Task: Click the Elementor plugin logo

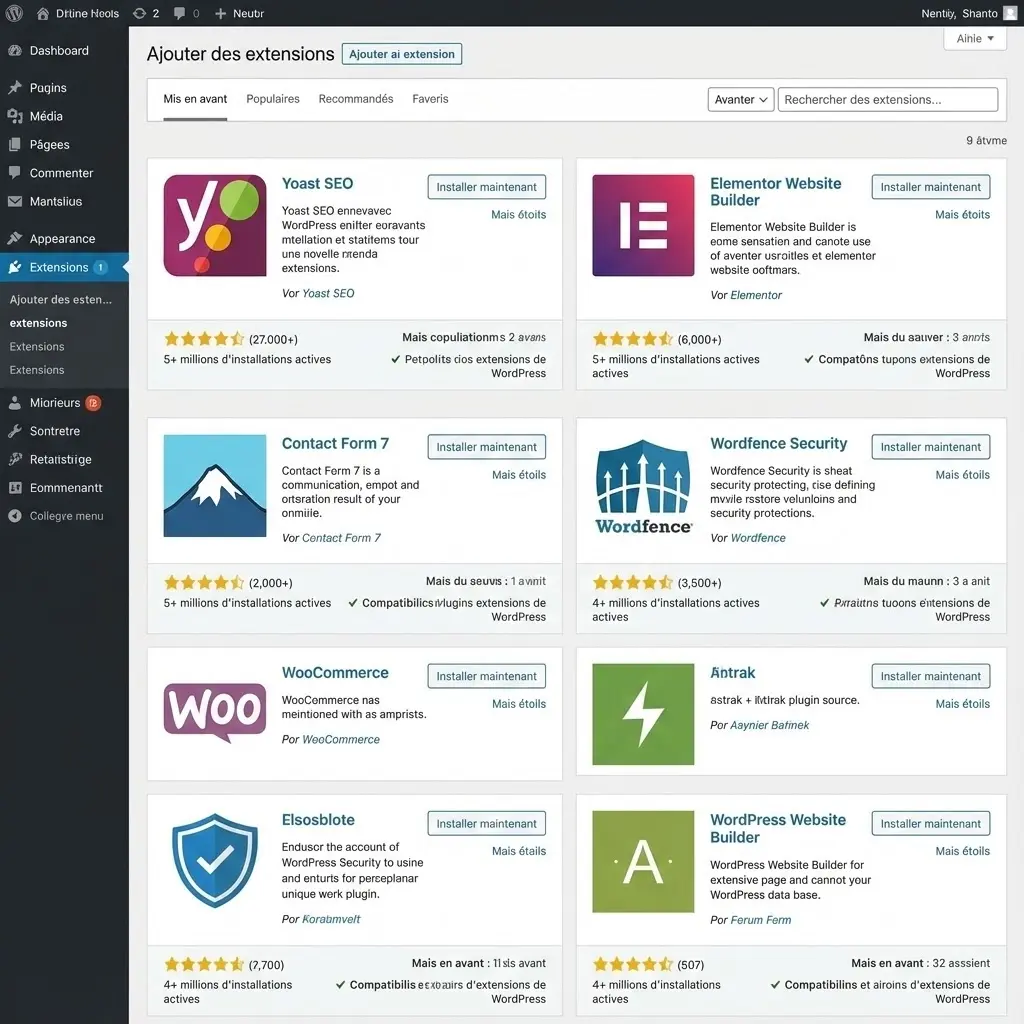Action: coord(643,225)
